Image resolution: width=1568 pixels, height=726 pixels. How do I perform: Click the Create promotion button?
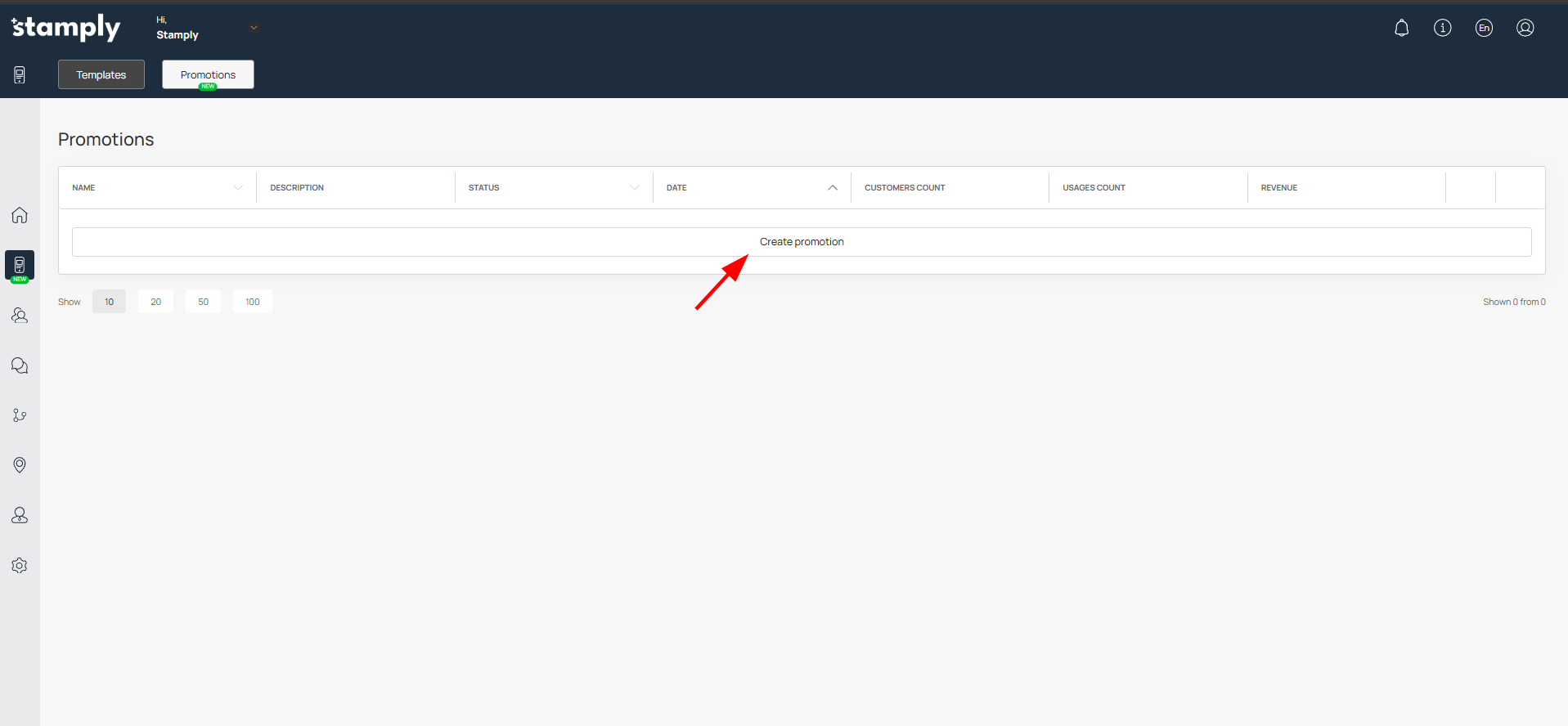point(802,242)
